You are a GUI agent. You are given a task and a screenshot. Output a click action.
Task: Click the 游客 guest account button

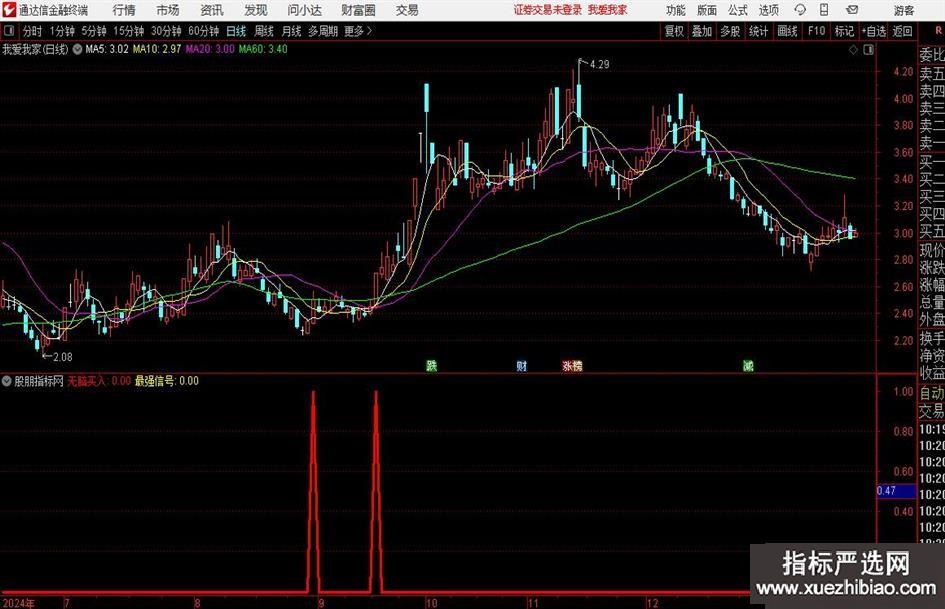[903, 10]
